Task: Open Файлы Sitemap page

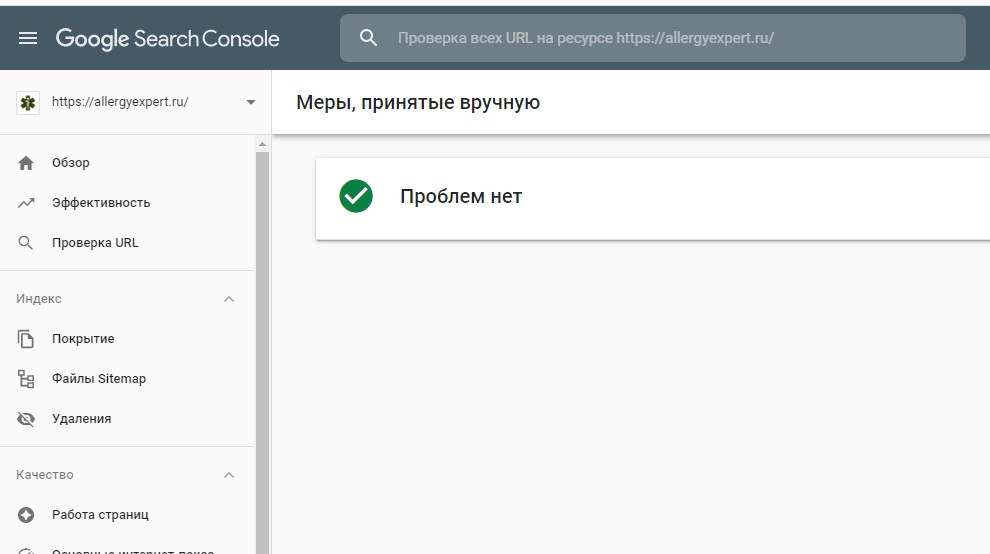Action: 99,378
